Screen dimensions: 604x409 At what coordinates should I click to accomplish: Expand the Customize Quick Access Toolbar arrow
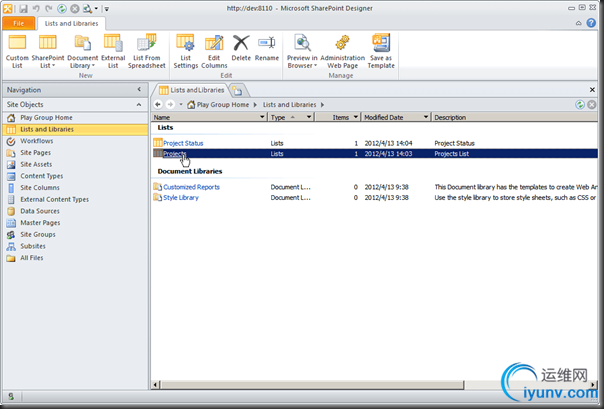(107, 8)
